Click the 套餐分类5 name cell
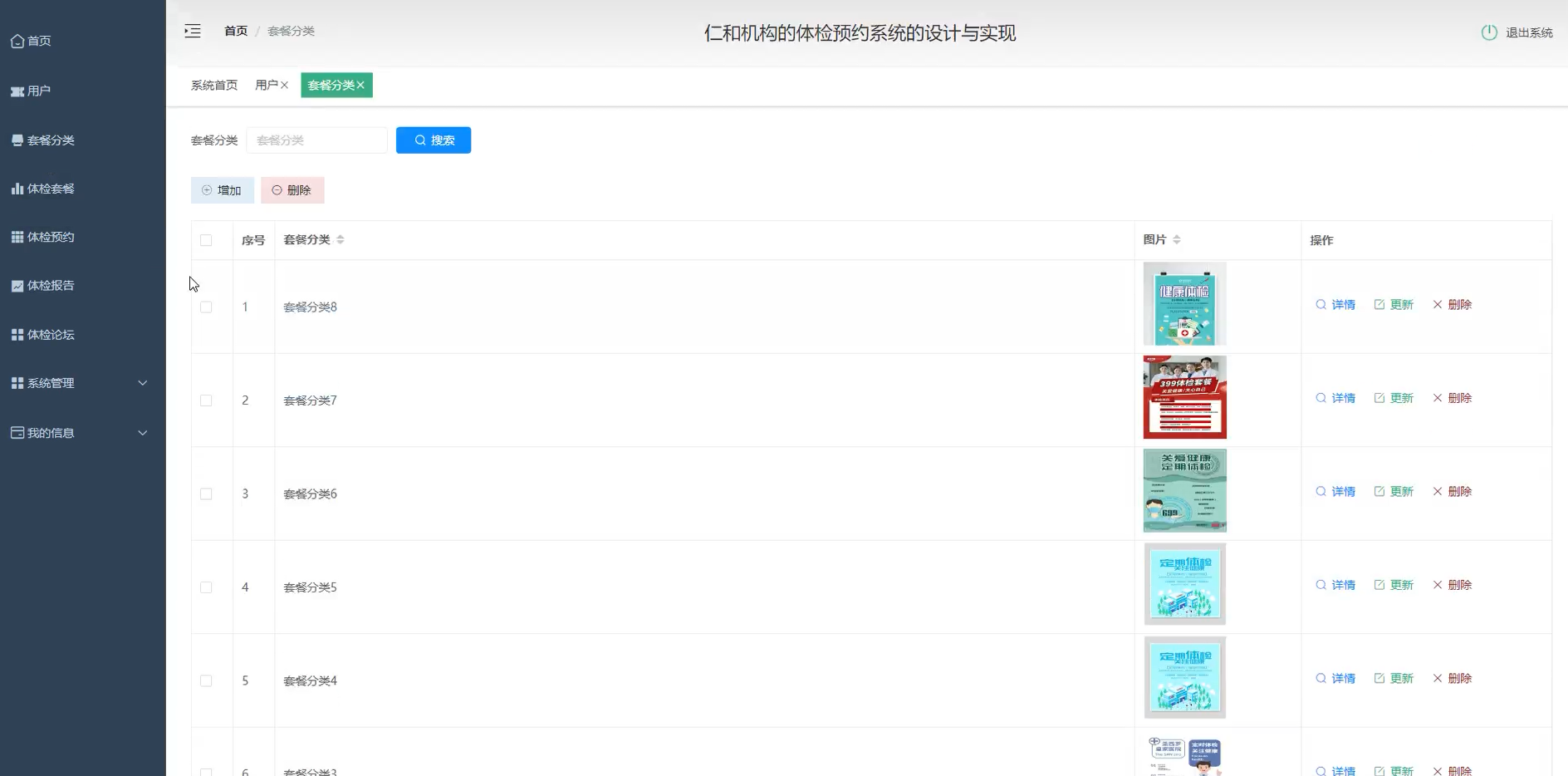Image resolution: width=1568 pixels, height=776 pixels. 704,587
